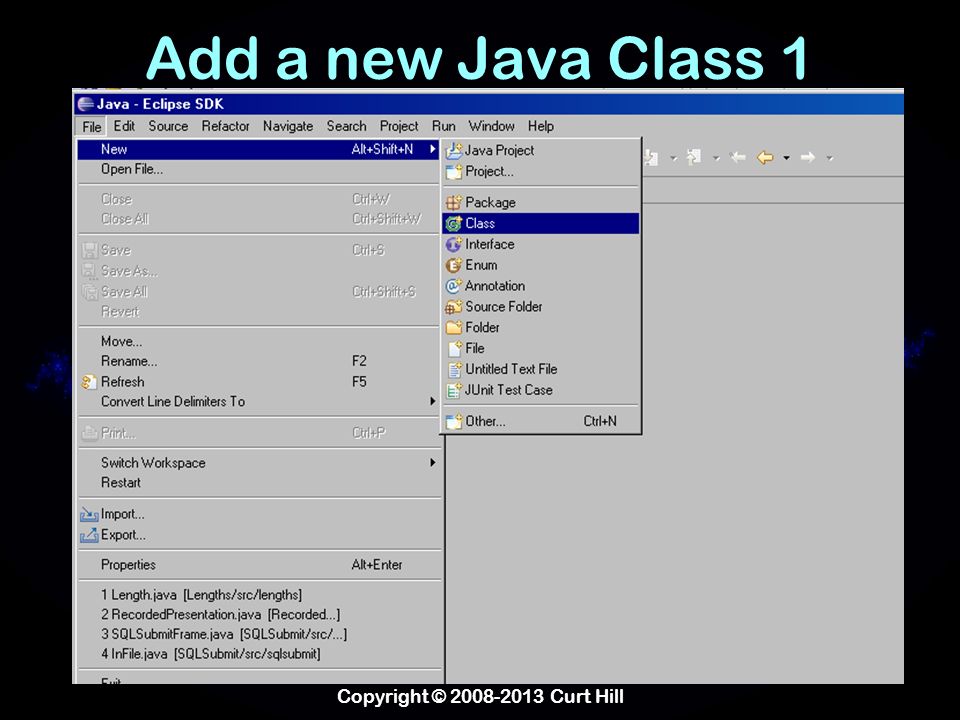Viewport: 960px width, 720px height.
Task: Choose Source Folder entry
Action: (541, 307)
